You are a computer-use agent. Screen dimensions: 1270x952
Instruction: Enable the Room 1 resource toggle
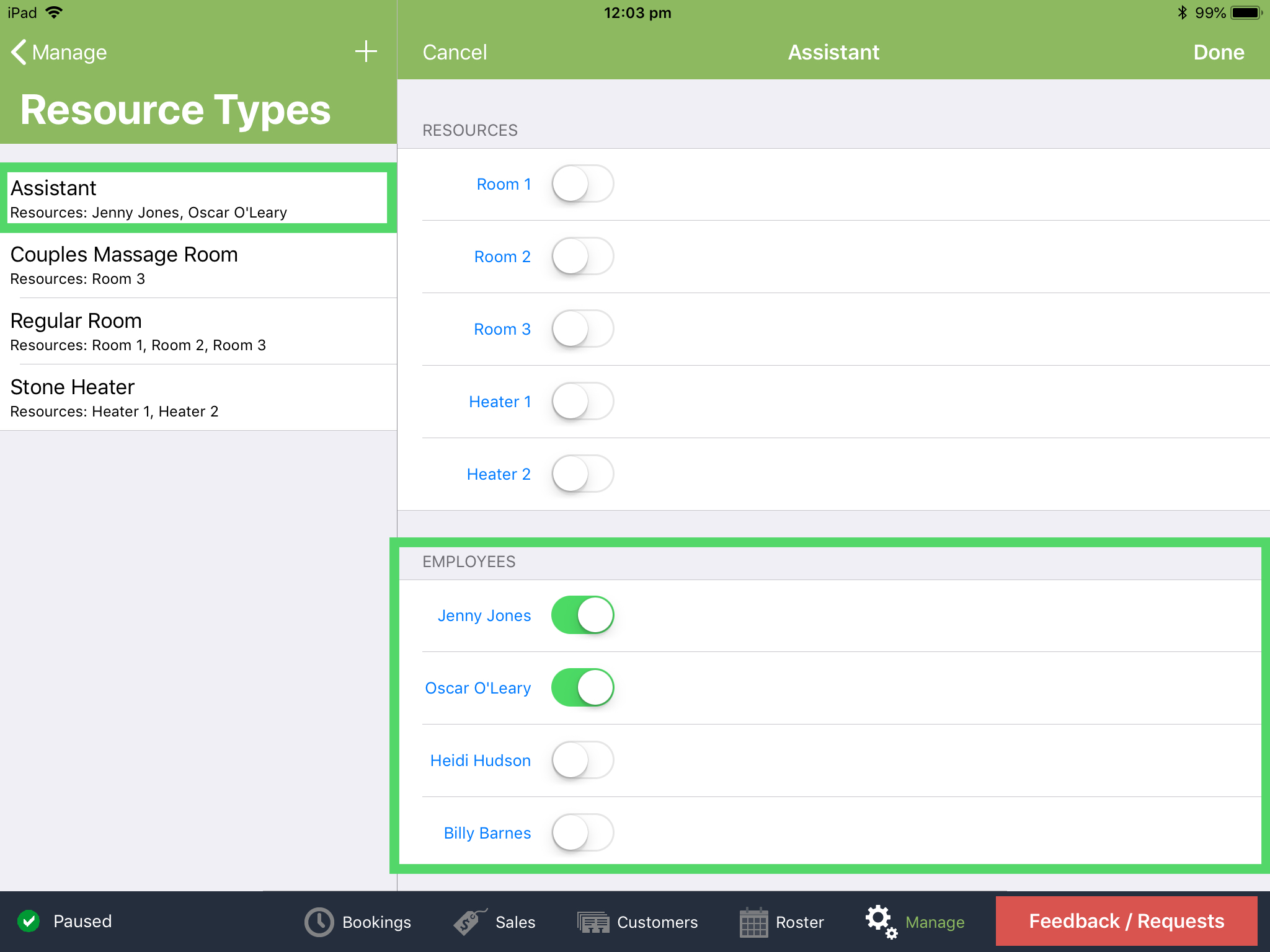point(582,183)
